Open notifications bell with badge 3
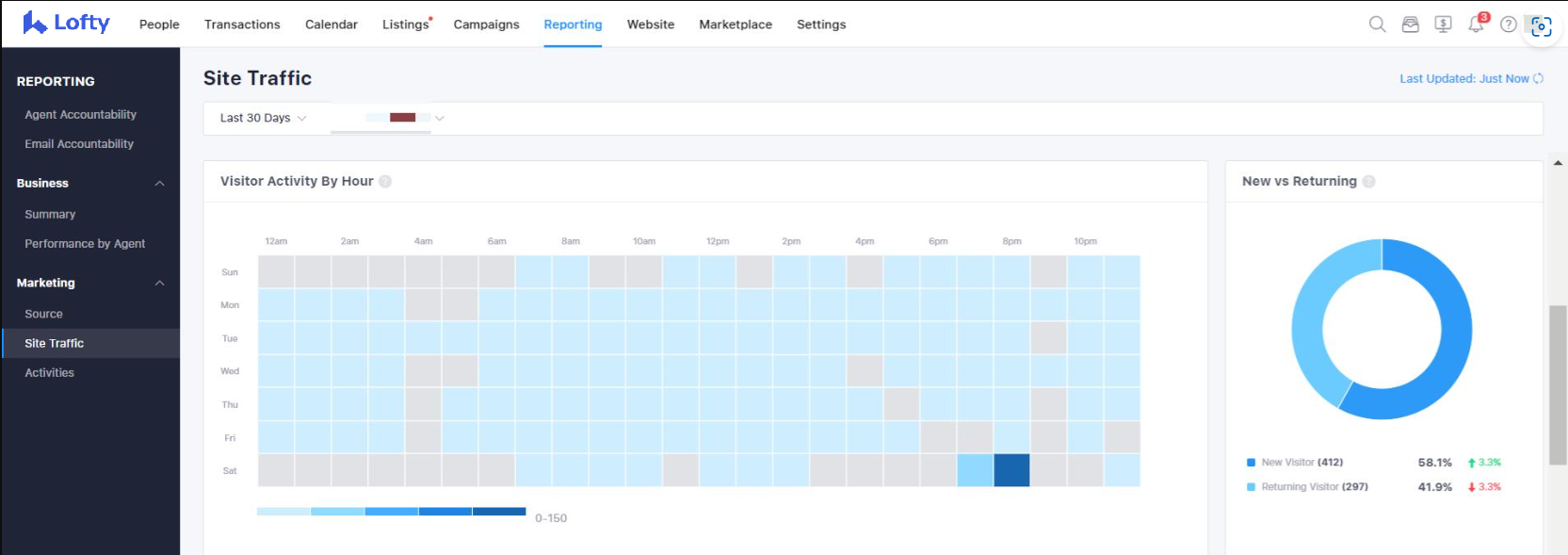Screen dimensions: 1568x555 tap(1476, 24)
